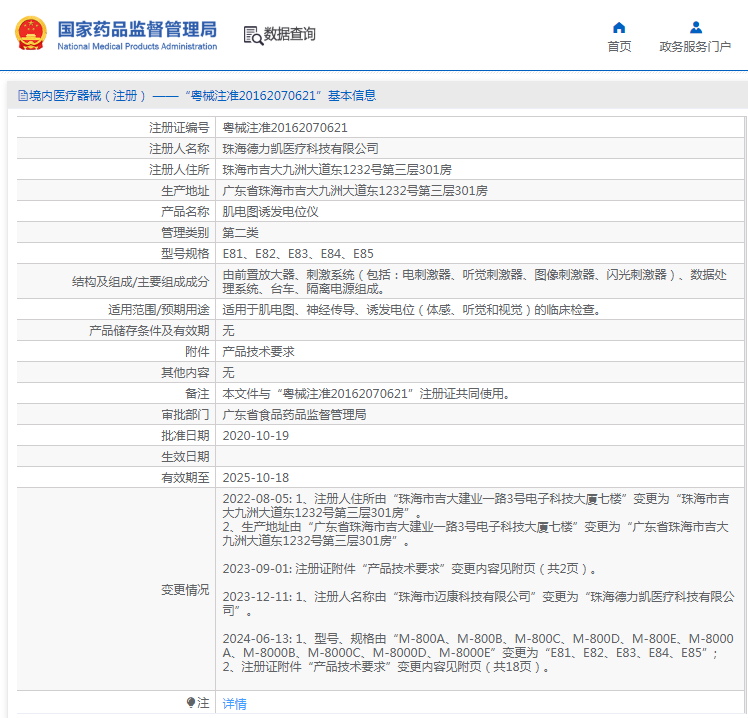Click the 型号规格 row label
This screenshot has height=718, width=748.
185,254
